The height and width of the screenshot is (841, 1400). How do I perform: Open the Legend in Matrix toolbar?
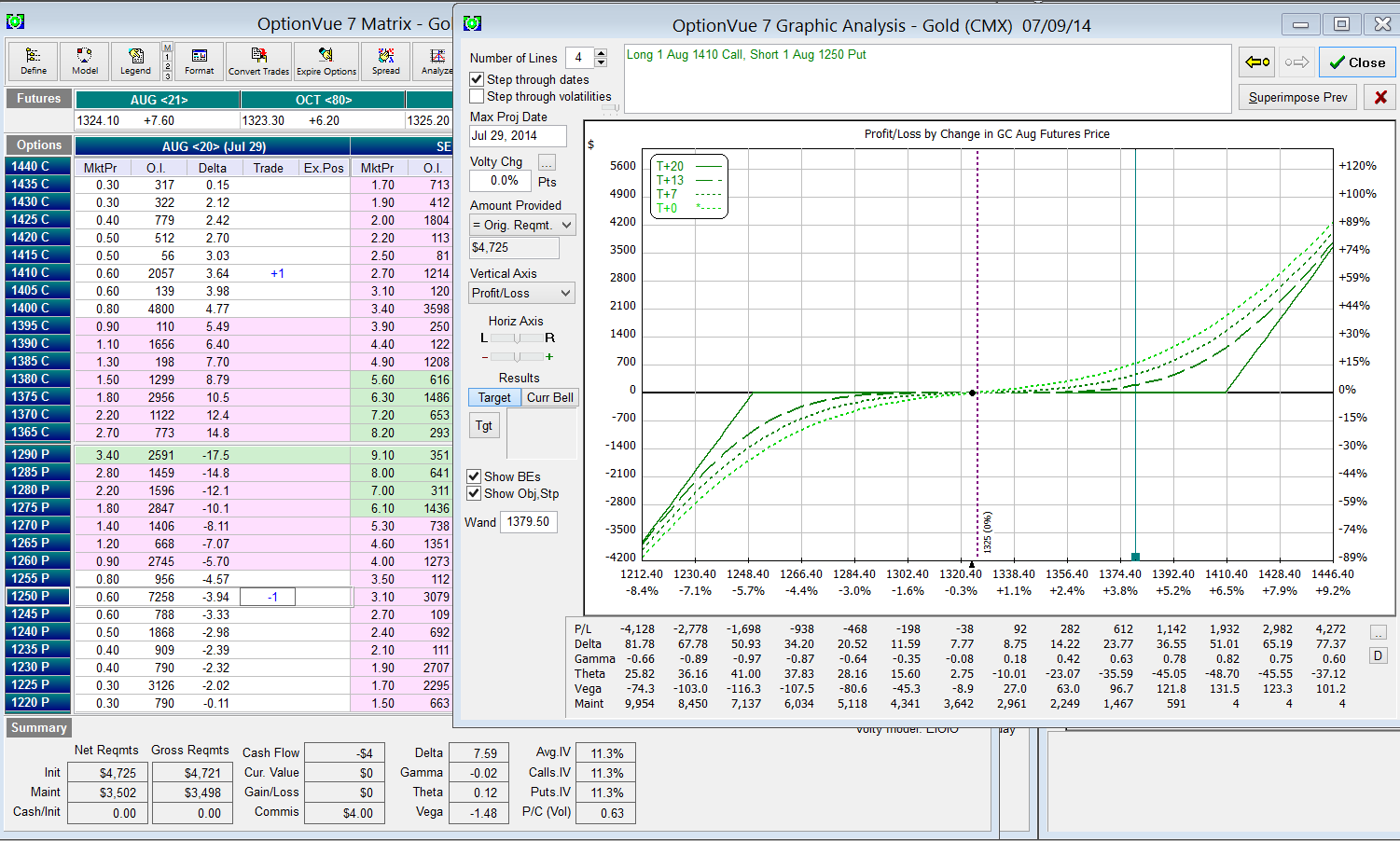tap(135, 62)
